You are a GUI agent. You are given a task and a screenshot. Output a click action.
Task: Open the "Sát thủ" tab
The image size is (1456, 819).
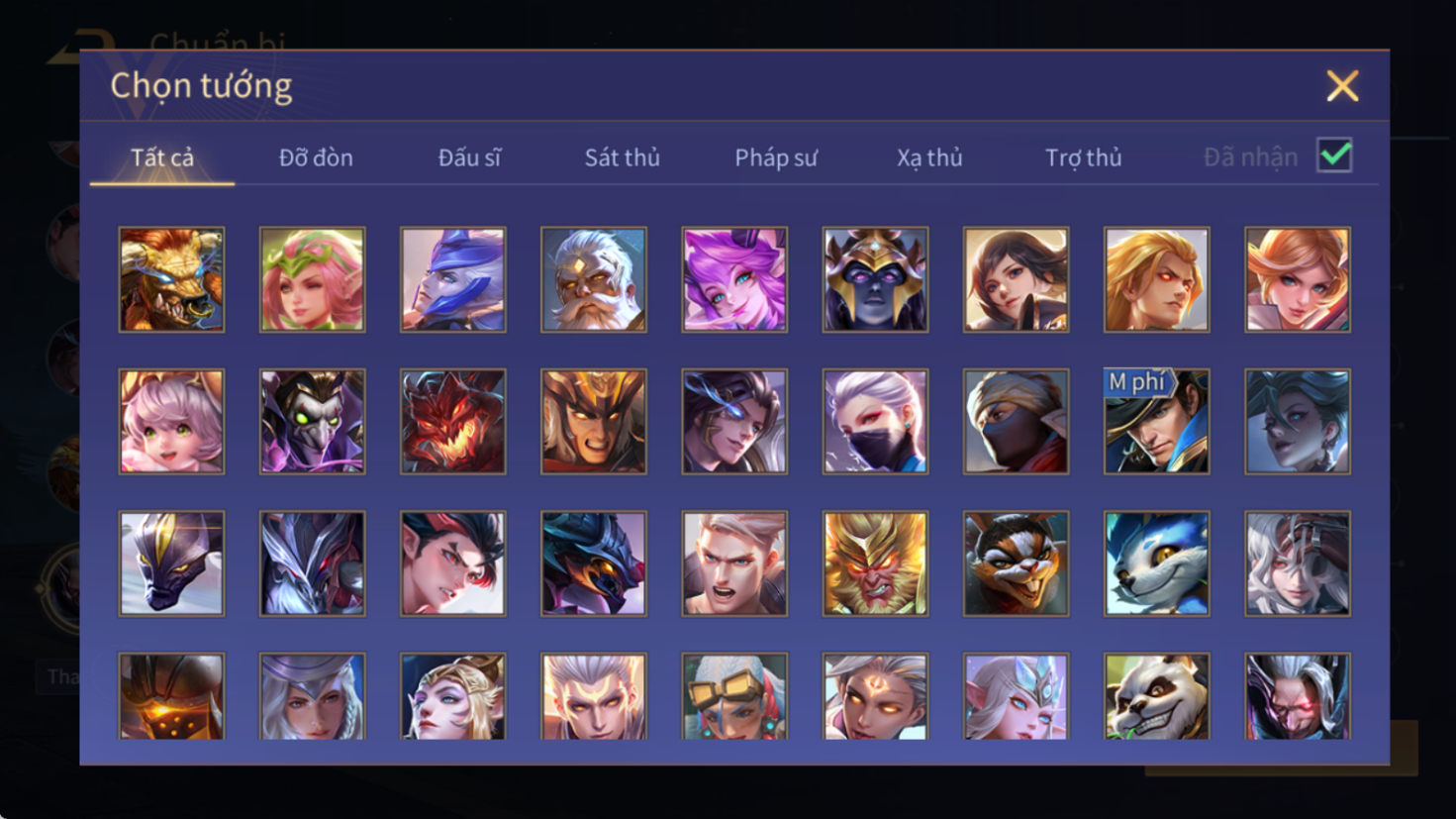point(622,157)
